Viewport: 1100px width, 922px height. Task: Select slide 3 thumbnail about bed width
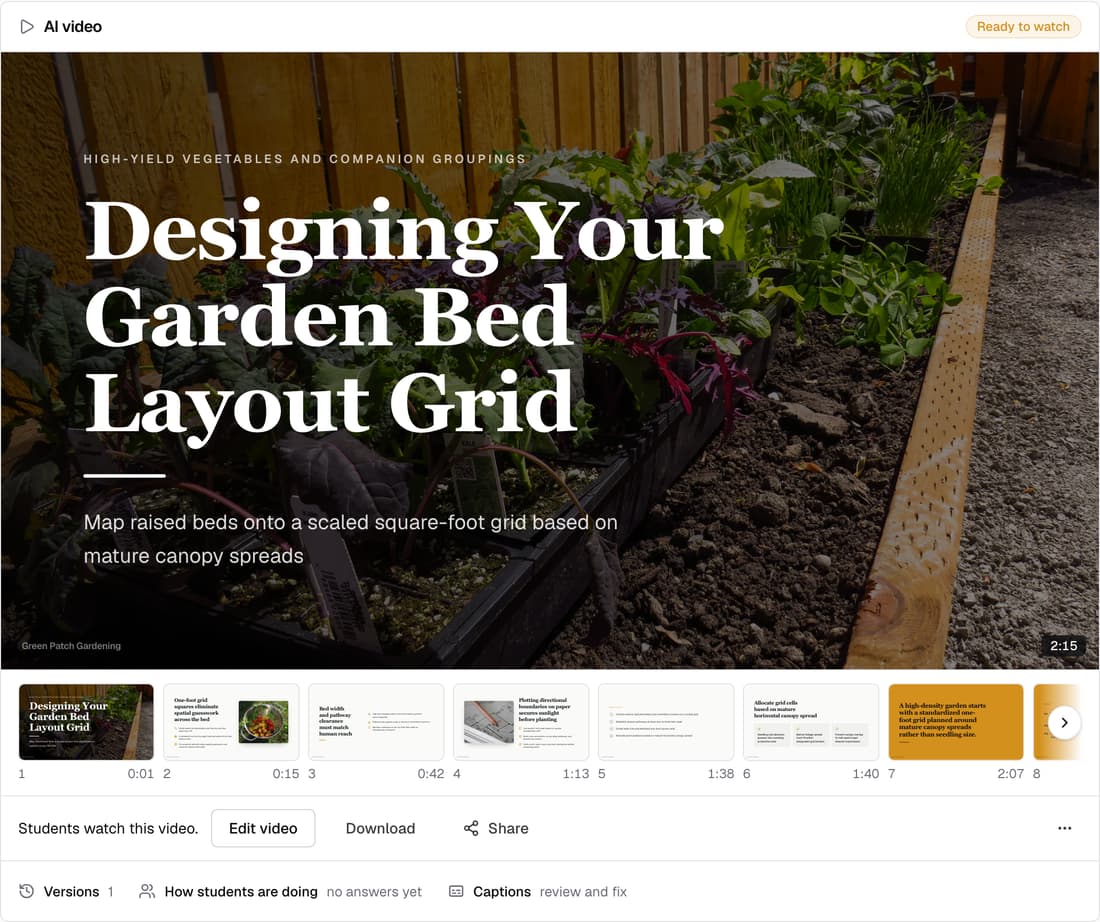click(x=376, y=722)
